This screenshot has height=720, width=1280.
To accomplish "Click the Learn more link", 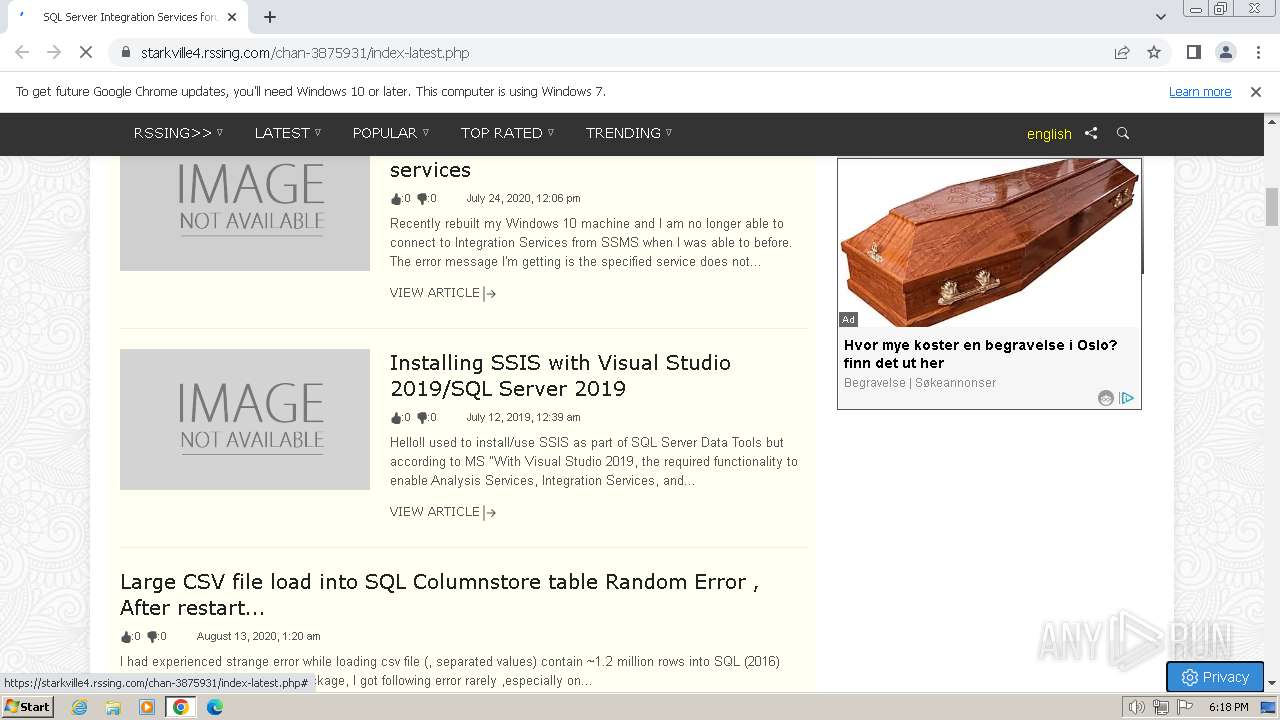I will [1200, 92].
